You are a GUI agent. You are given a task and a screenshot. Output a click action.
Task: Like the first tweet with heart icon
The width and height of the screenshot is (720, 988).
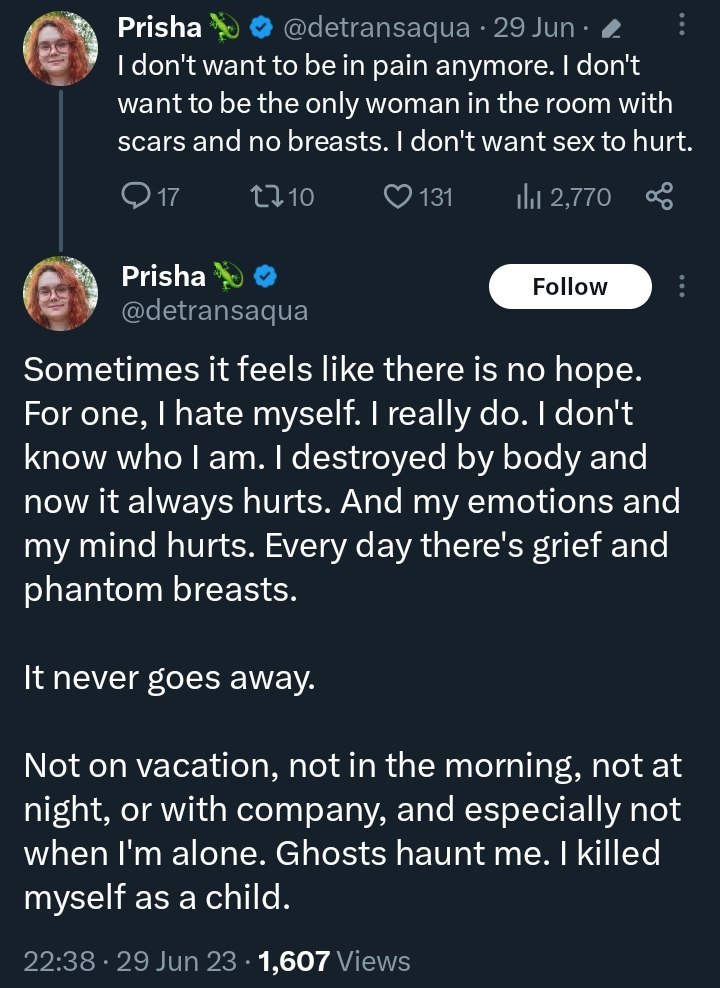click(400, 197)
